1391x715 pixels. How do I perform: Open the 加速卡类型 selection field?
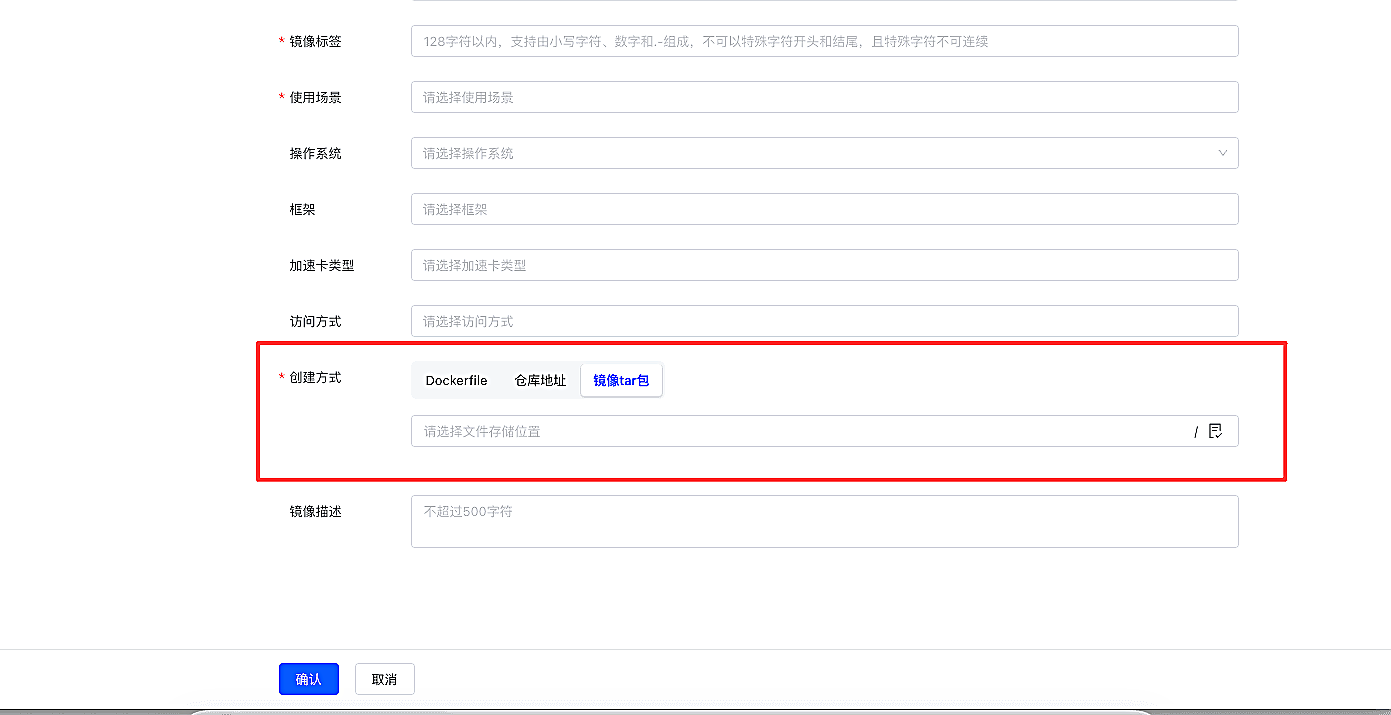(x=824, y=265)
